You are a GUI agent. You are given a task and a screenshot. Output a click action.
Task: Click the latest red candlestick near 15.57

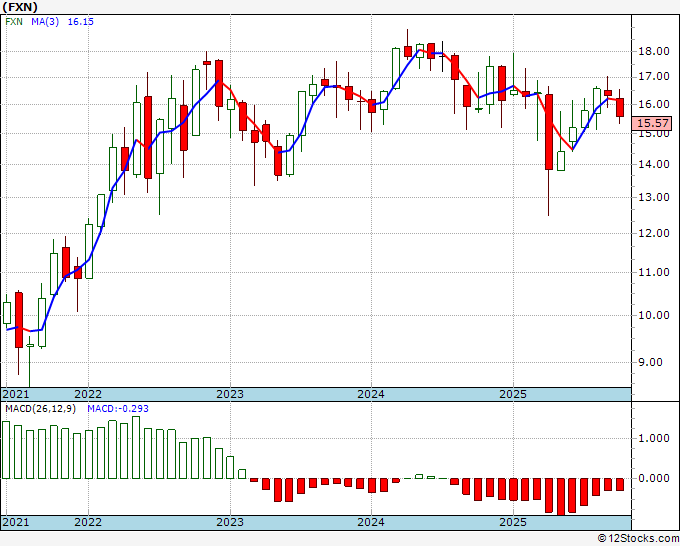click(x=620, y=107)
